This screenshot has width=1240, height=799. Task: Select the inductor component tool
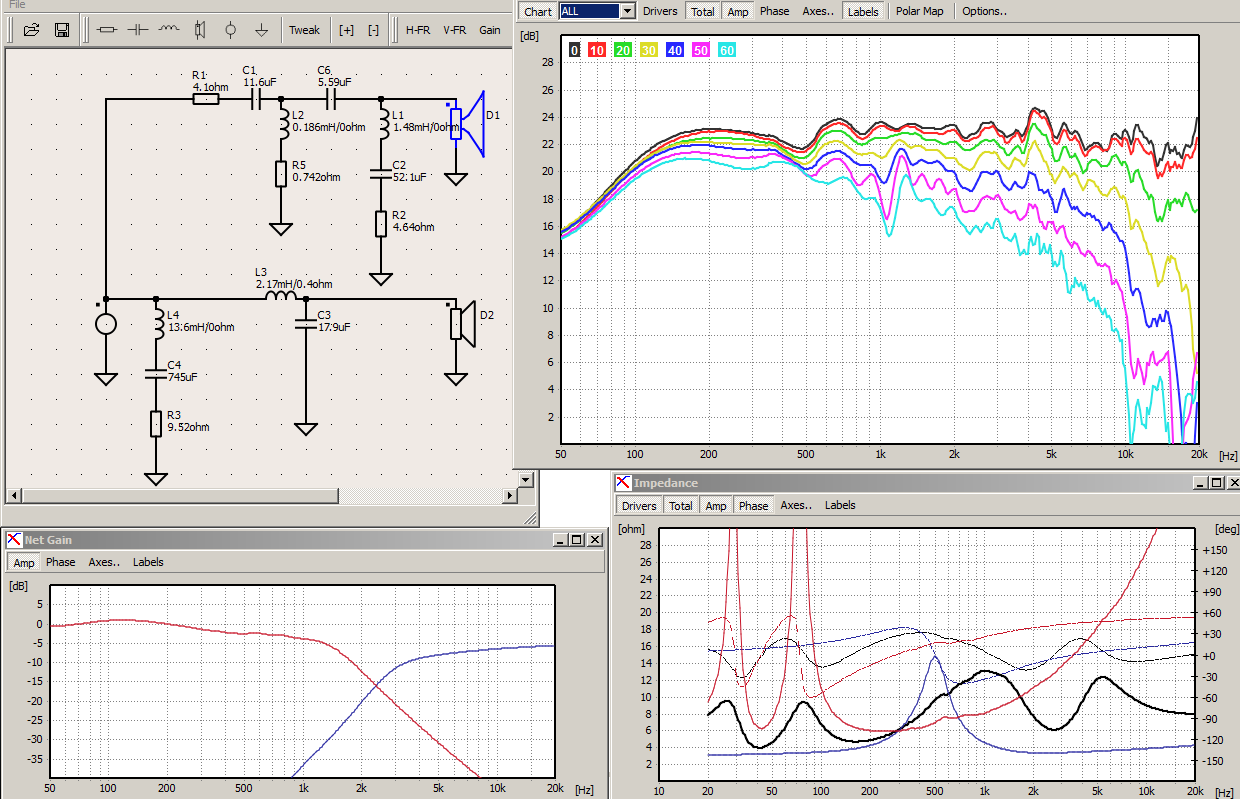[169, 30]
